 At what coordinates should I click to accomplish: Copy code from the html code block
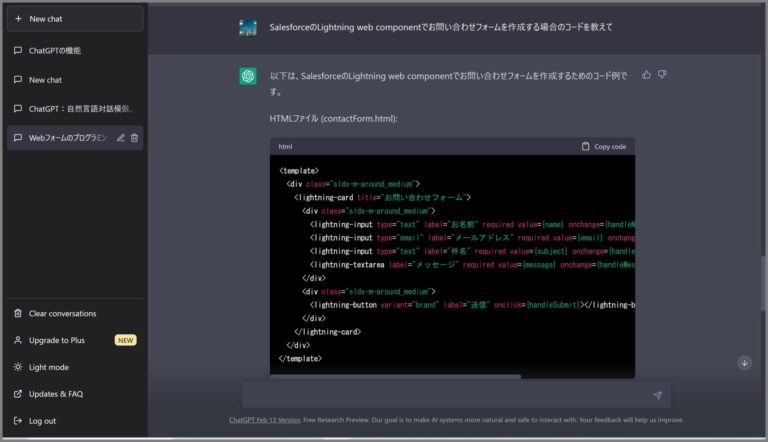pyautogui.click(x=604, y=147)
